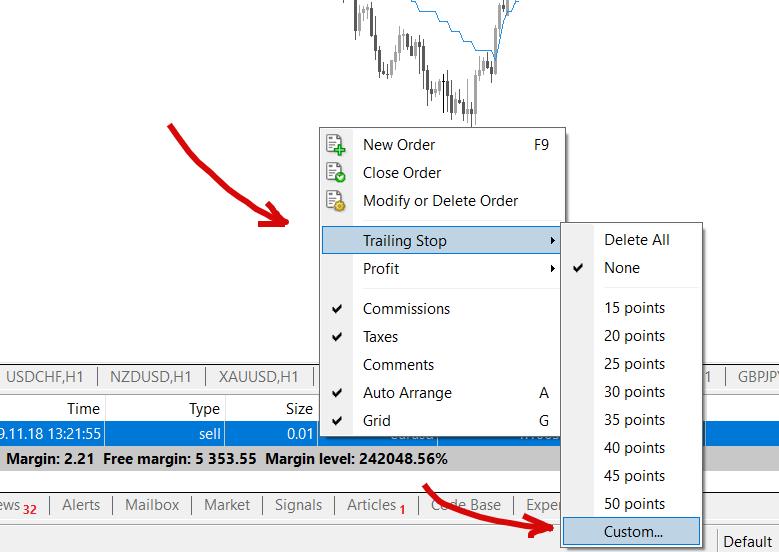This screenshot has height=552, width=779.
Task: Set trailing stop to 20 points
Action: [x=631, y=336]
